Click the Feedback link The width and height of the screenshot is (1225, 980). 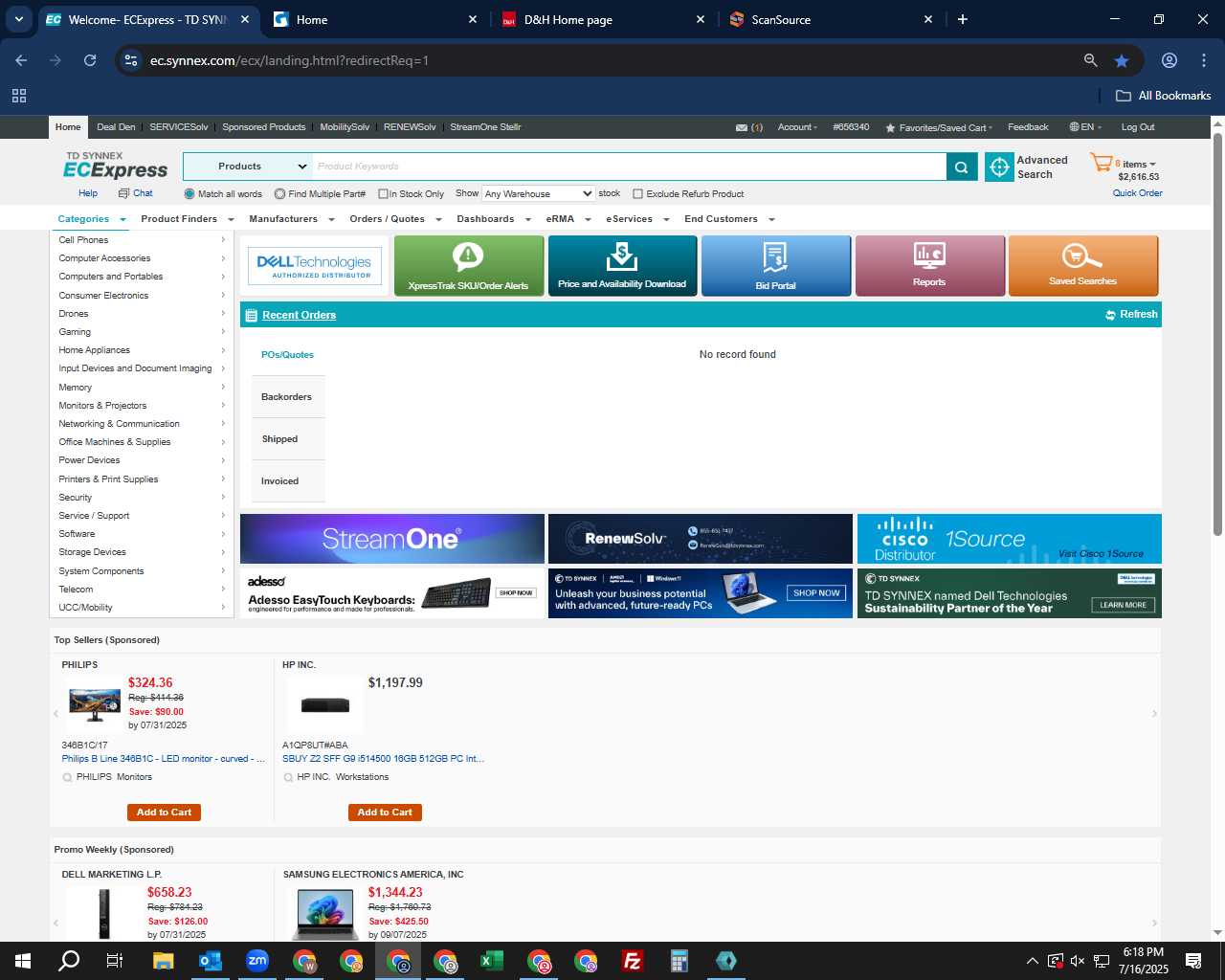click(1028, 127)
